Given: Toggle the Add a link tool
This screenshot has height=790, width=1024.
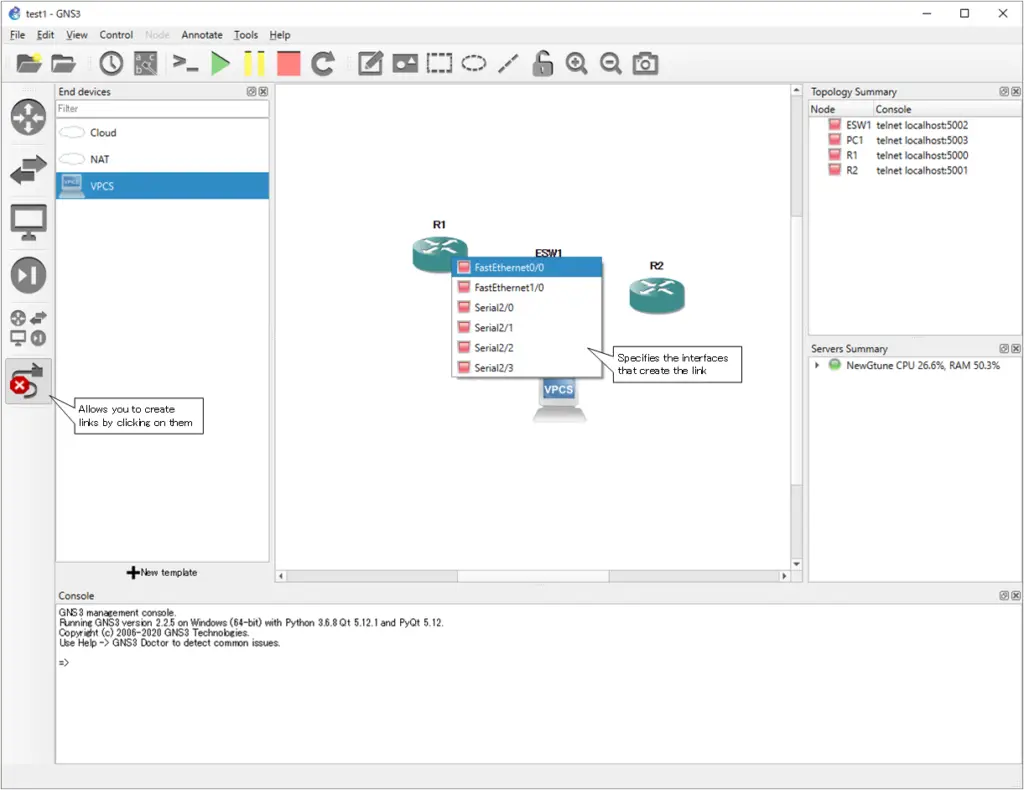Looking at the screenshot, I should pyautogui.click(x=28, y=381).
